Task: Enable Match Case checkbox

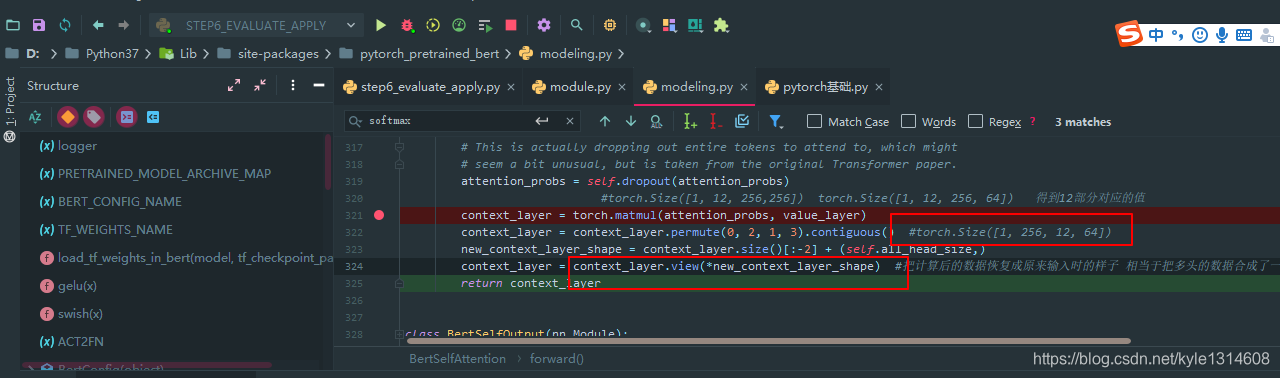Action: click(814, 121)
